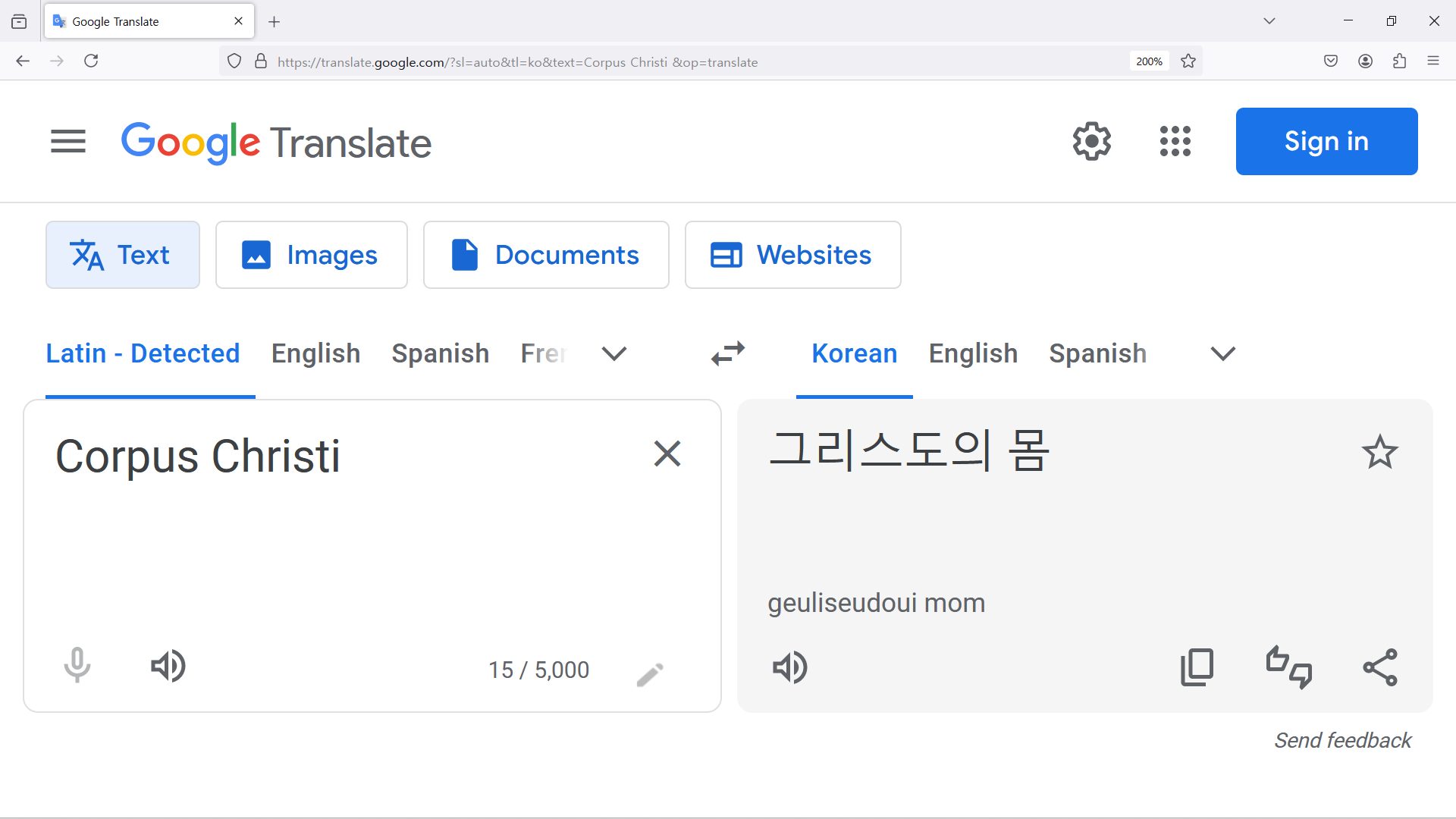This screenshot has width=1456, height=819.
Task: Open Save to Pocket icon
Action: 1331,61
